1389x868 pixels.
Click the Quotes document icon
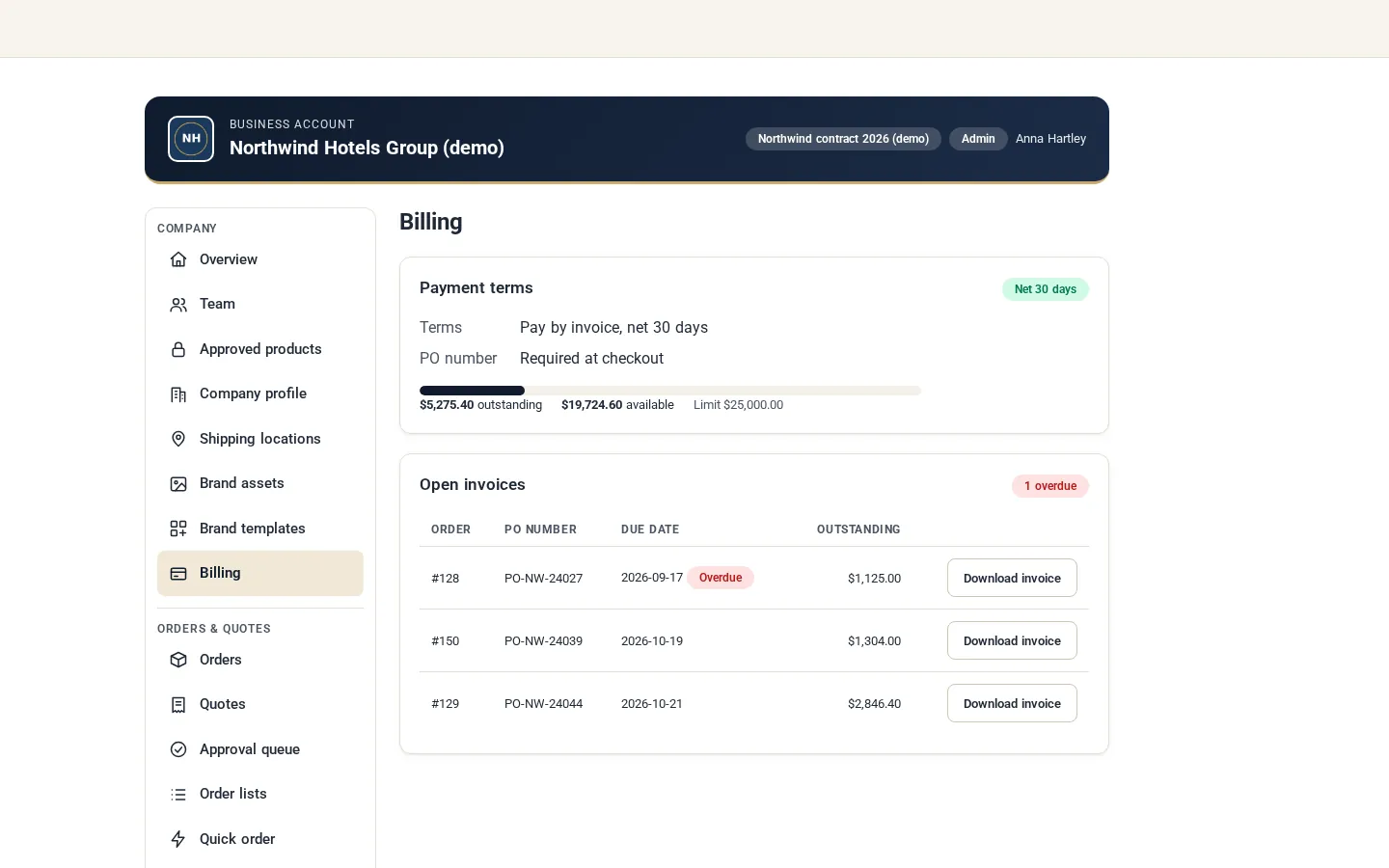pos(178,705)
